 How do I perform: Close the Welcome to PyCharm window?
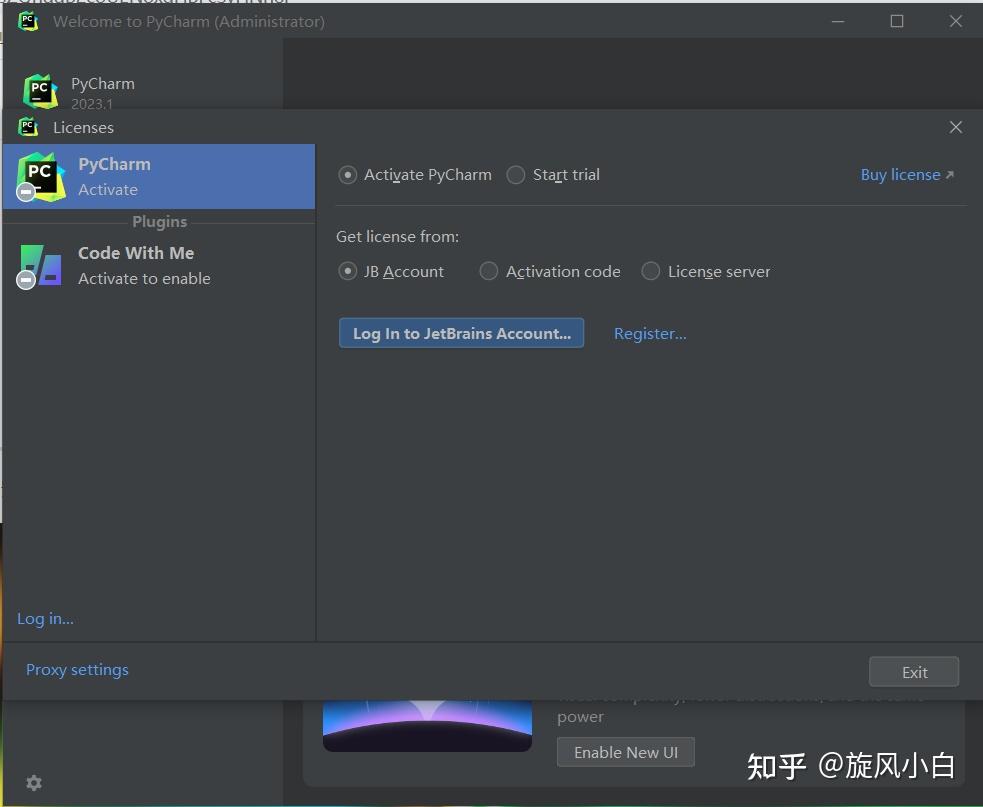click(x=955, y=21)
